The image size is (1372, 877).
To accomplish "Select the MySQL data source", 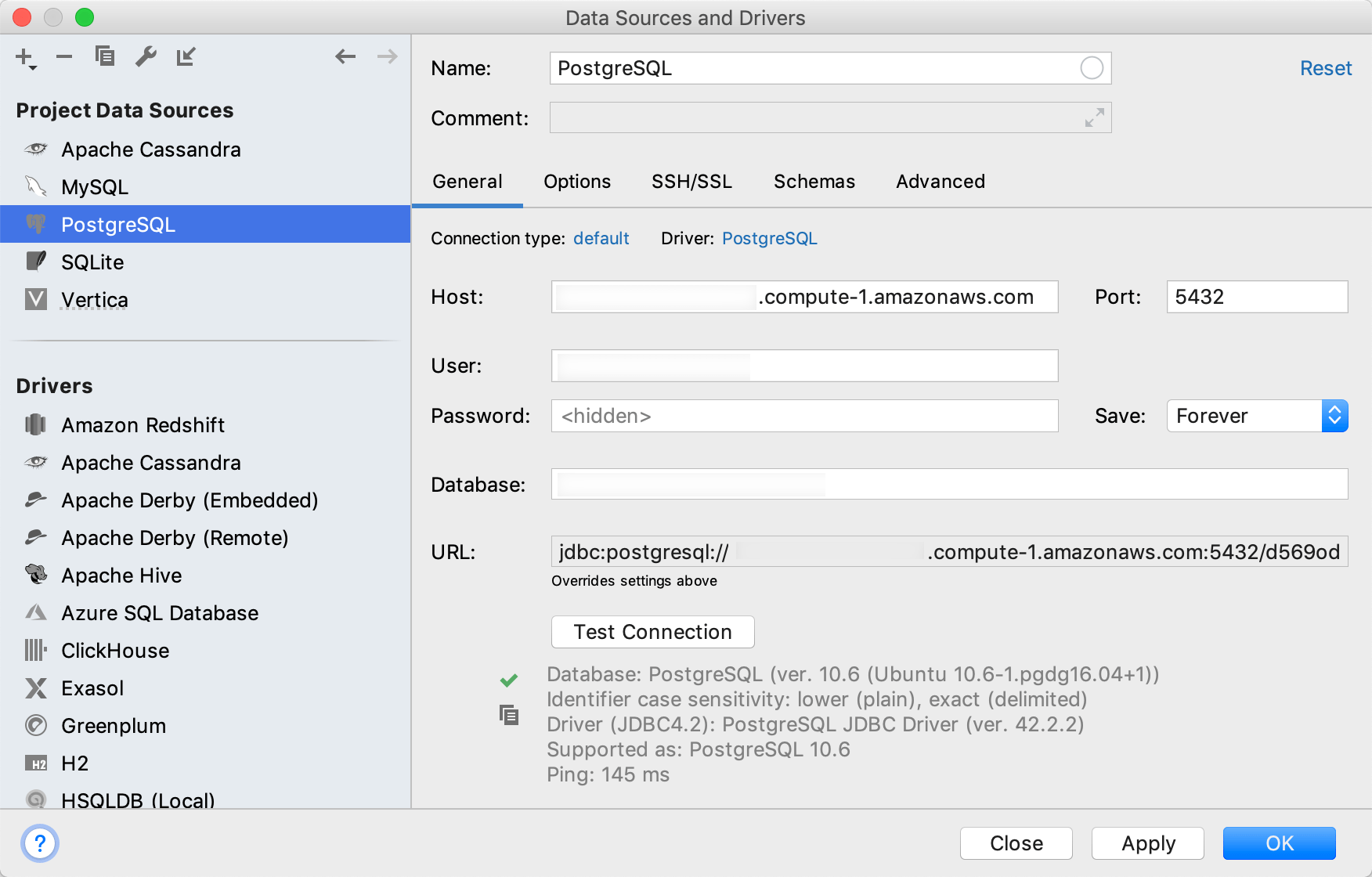I will (x=94, y=186).
